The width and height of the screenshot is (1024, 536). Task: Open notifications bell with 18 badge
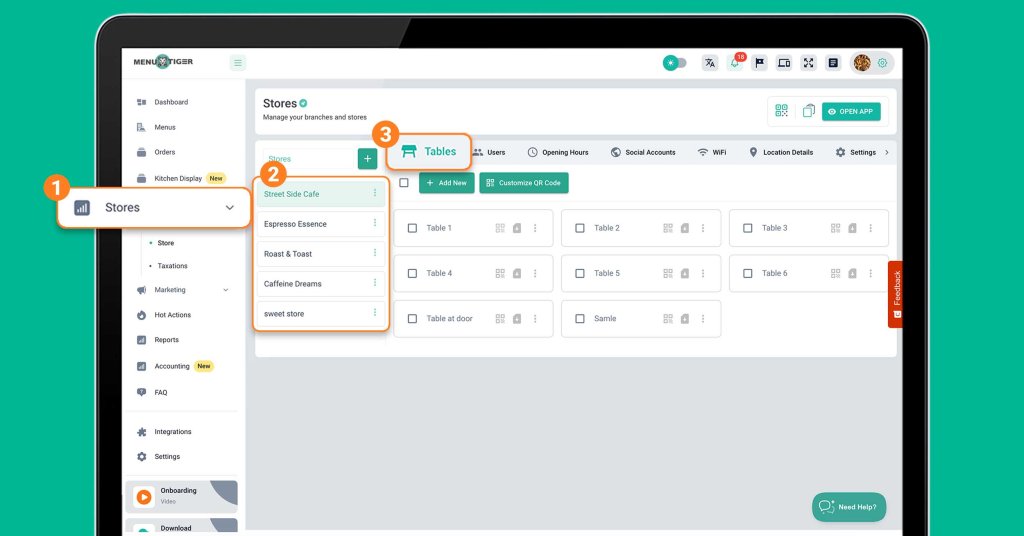point(735,63)
